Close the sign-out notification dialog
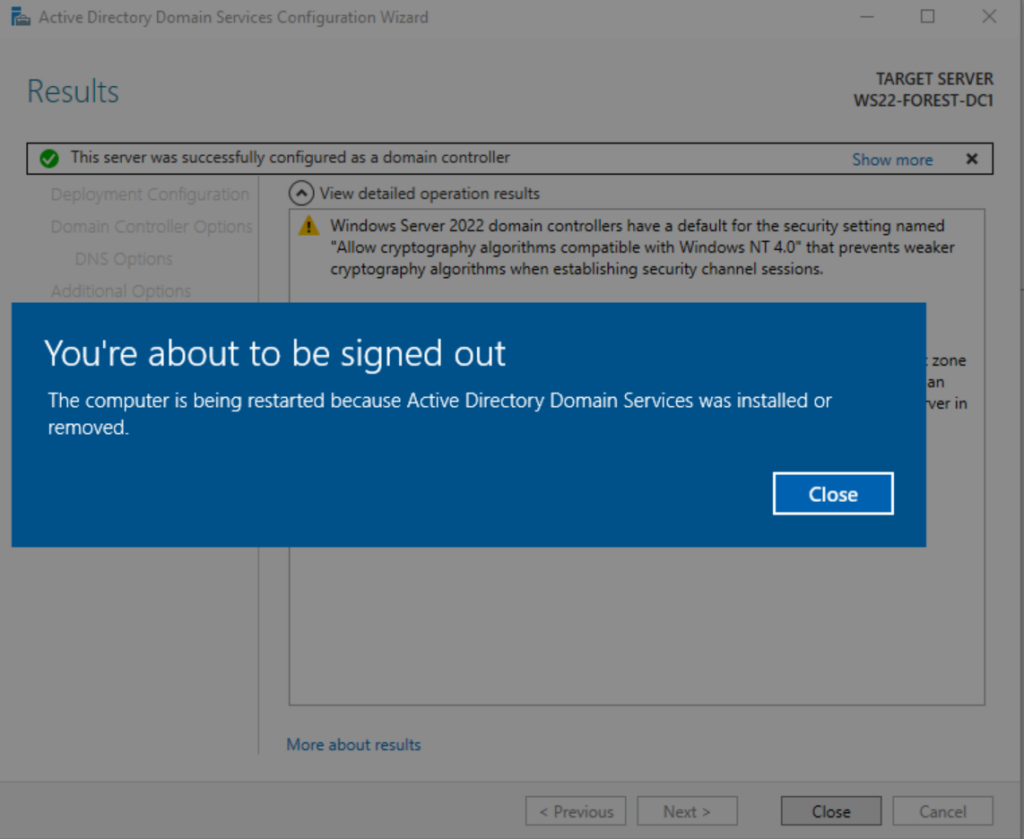1024x839 pixels. tap(833, 494)
